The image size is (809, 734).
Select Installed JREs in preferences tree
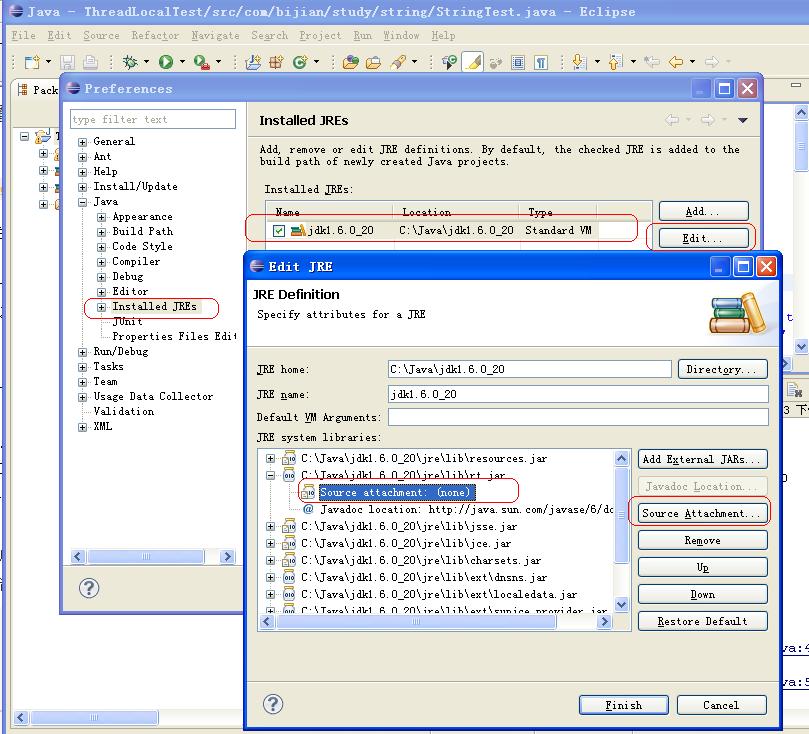[154, 306]
